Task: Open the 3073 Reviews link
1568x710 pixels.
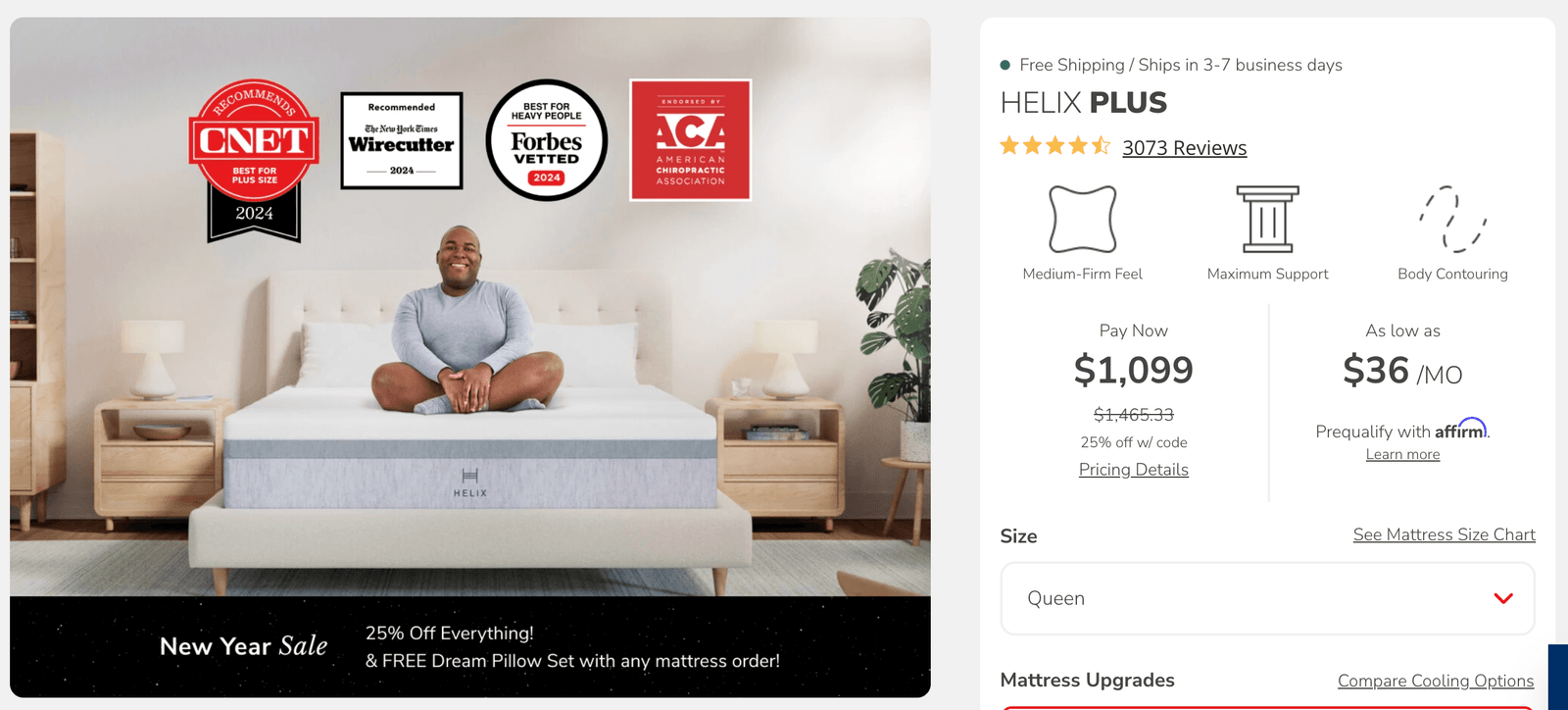Action: pyautogui.click(x=1185, y=148)
